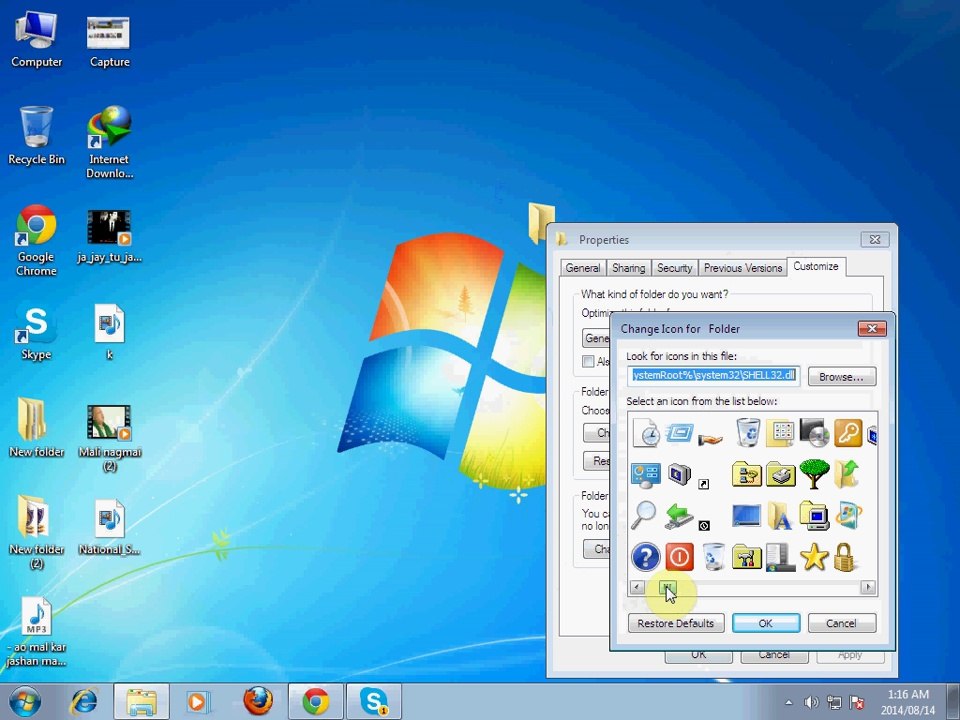960x720 pixels.
Task: Switch to the General tab
Action: tap(583, 268)
